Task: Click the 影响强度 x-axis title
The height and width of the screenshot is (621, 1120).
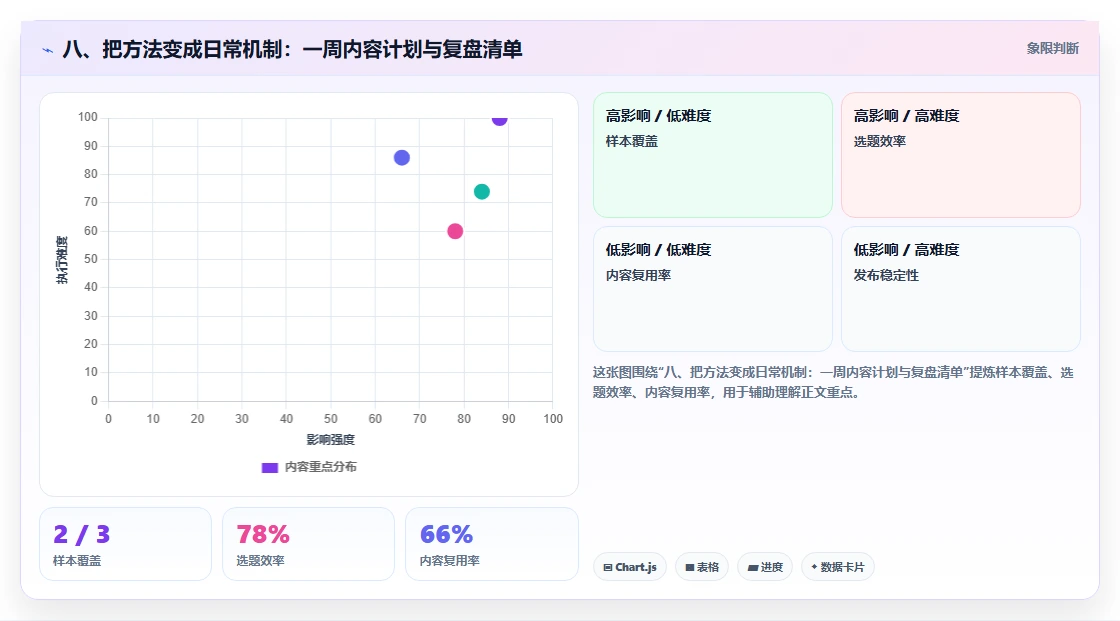Action: (x=331, y=439)
